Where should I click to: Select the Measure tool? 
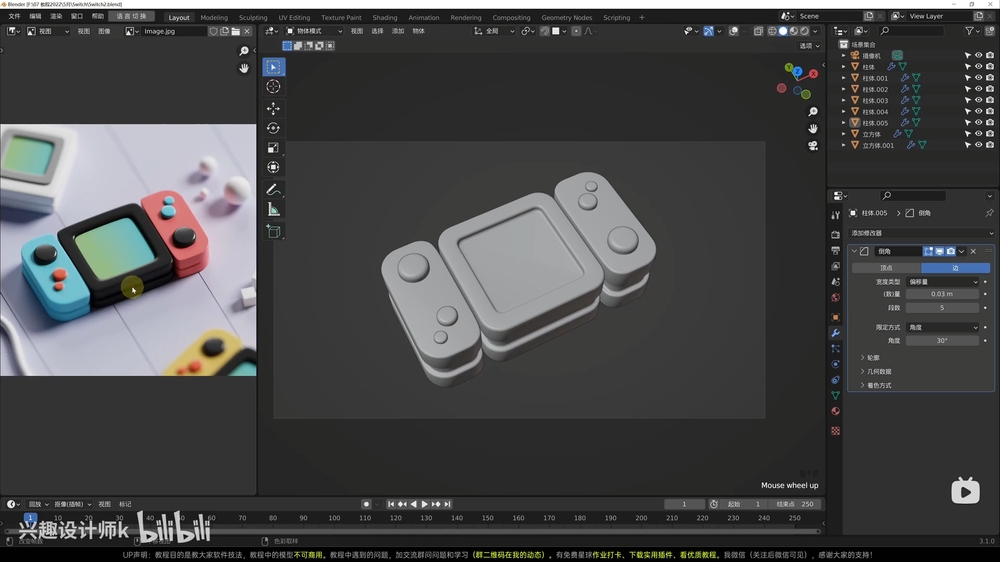click(274, 209)
